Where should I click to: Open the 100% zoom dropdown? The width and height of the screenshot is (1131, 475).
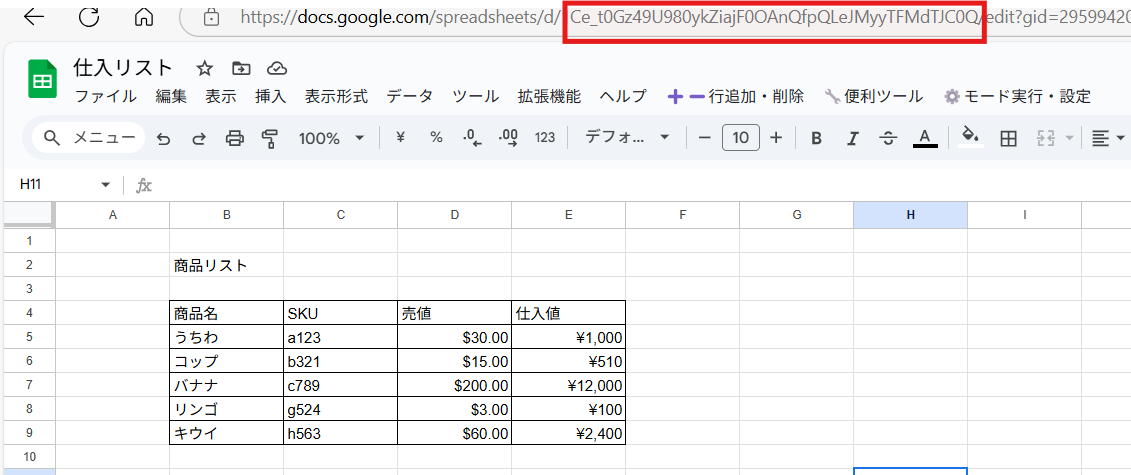point(332,139)
